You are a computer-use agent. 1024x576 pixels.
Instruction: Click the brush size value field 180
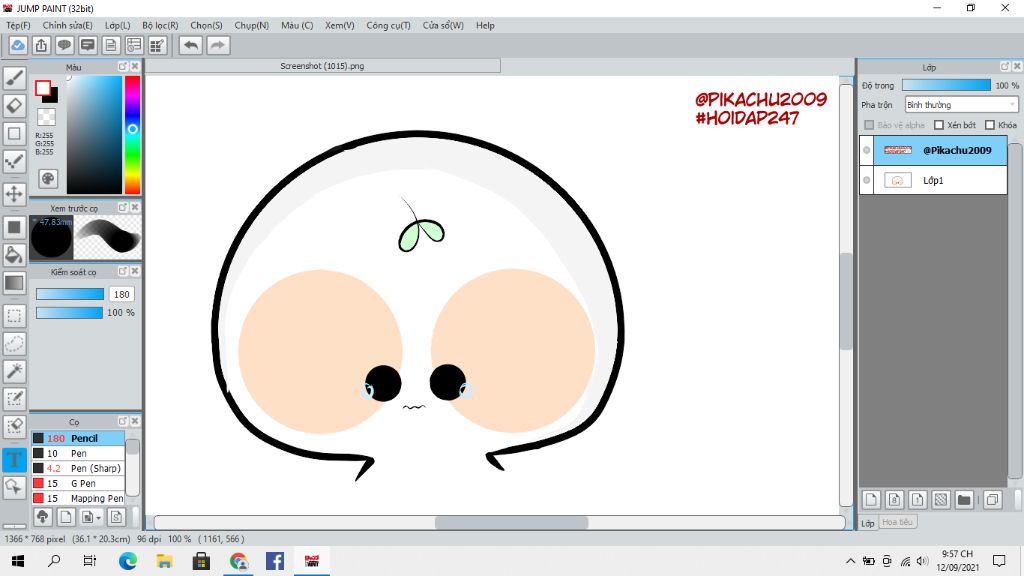point(121,295)
